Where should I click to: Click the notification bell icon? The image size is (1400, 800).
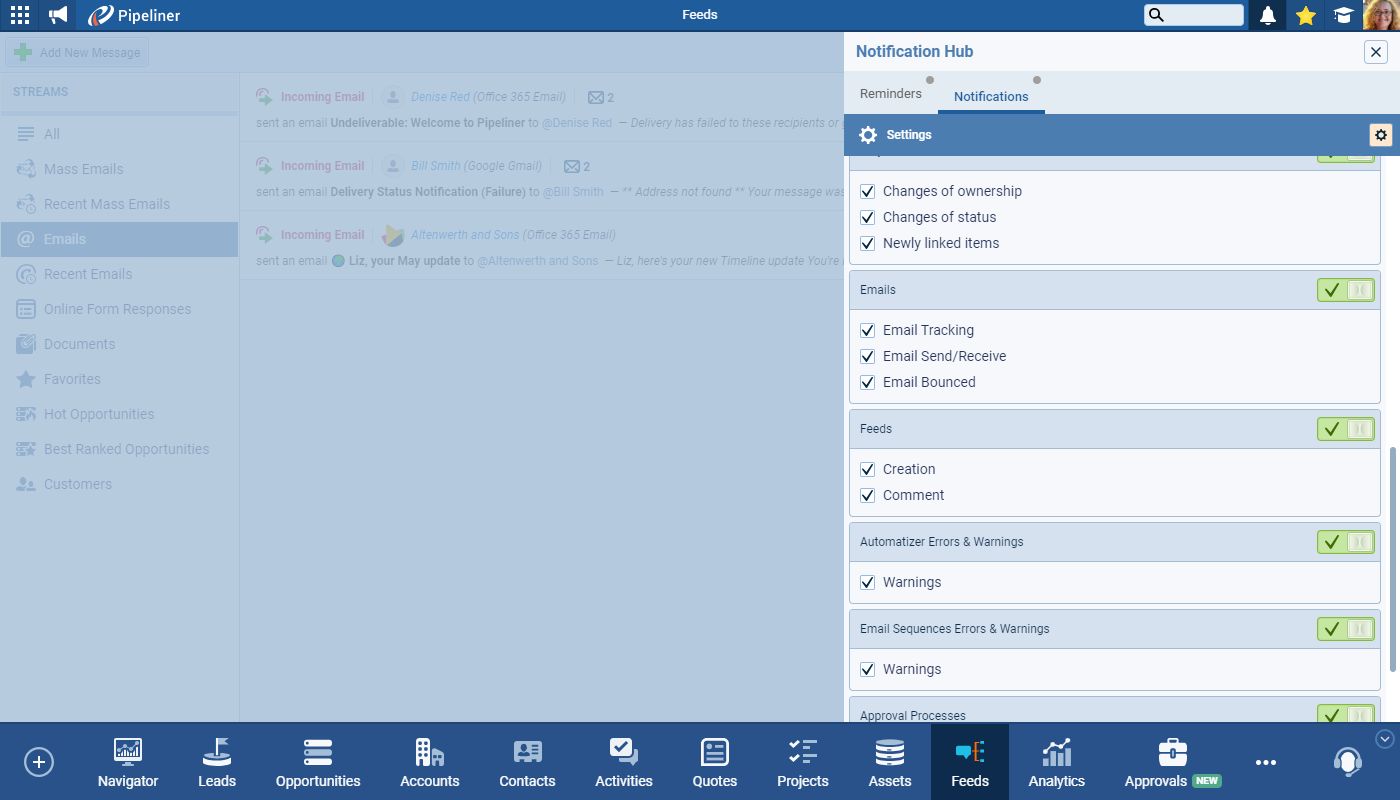1268,15
